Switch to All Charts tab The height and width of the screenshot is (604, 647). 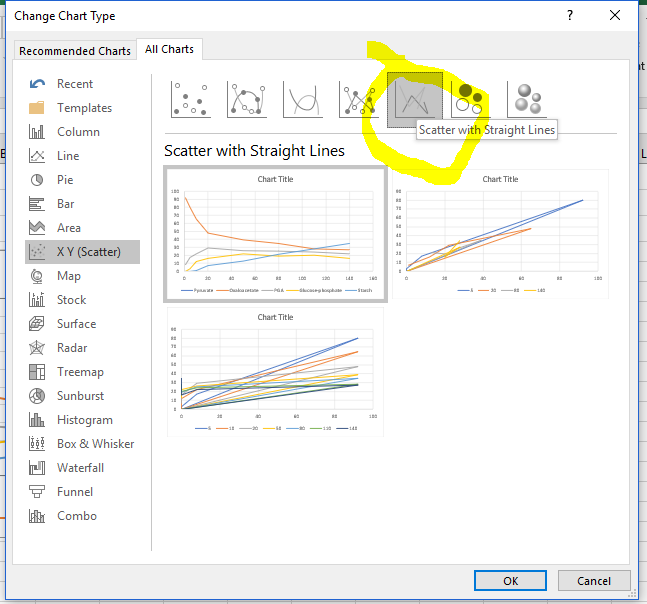(169, 49)
